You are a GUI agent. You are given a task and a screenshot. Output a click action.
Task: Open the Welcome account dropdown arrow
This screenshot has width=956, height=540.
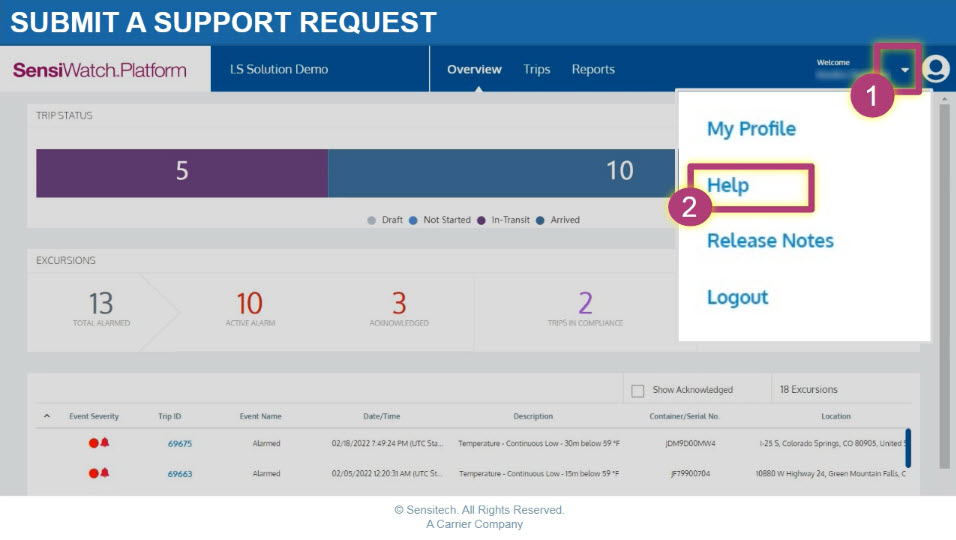[x=905, y=70]
